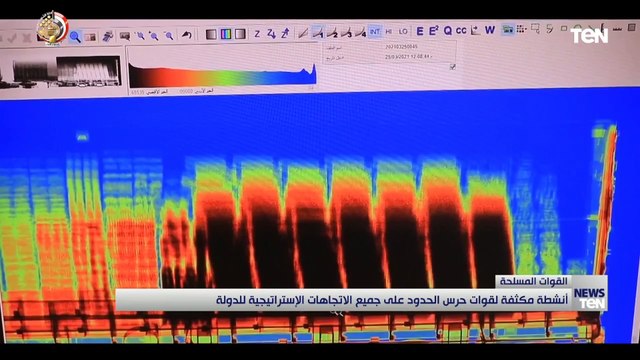Toggle the HI penetration button

[x=389, y=31]
